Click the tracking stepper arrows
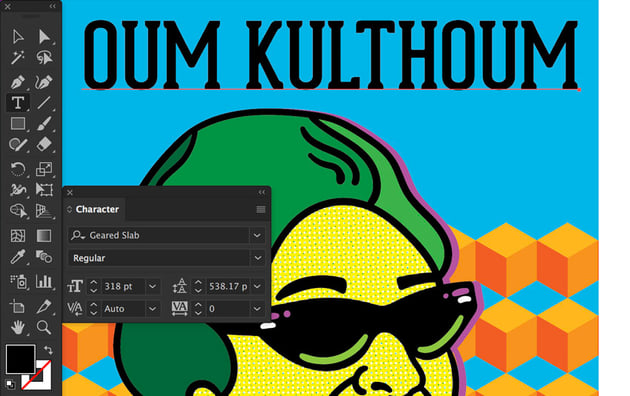The width and height of the screenshot is (630, 396). click(x=198, y=309)
